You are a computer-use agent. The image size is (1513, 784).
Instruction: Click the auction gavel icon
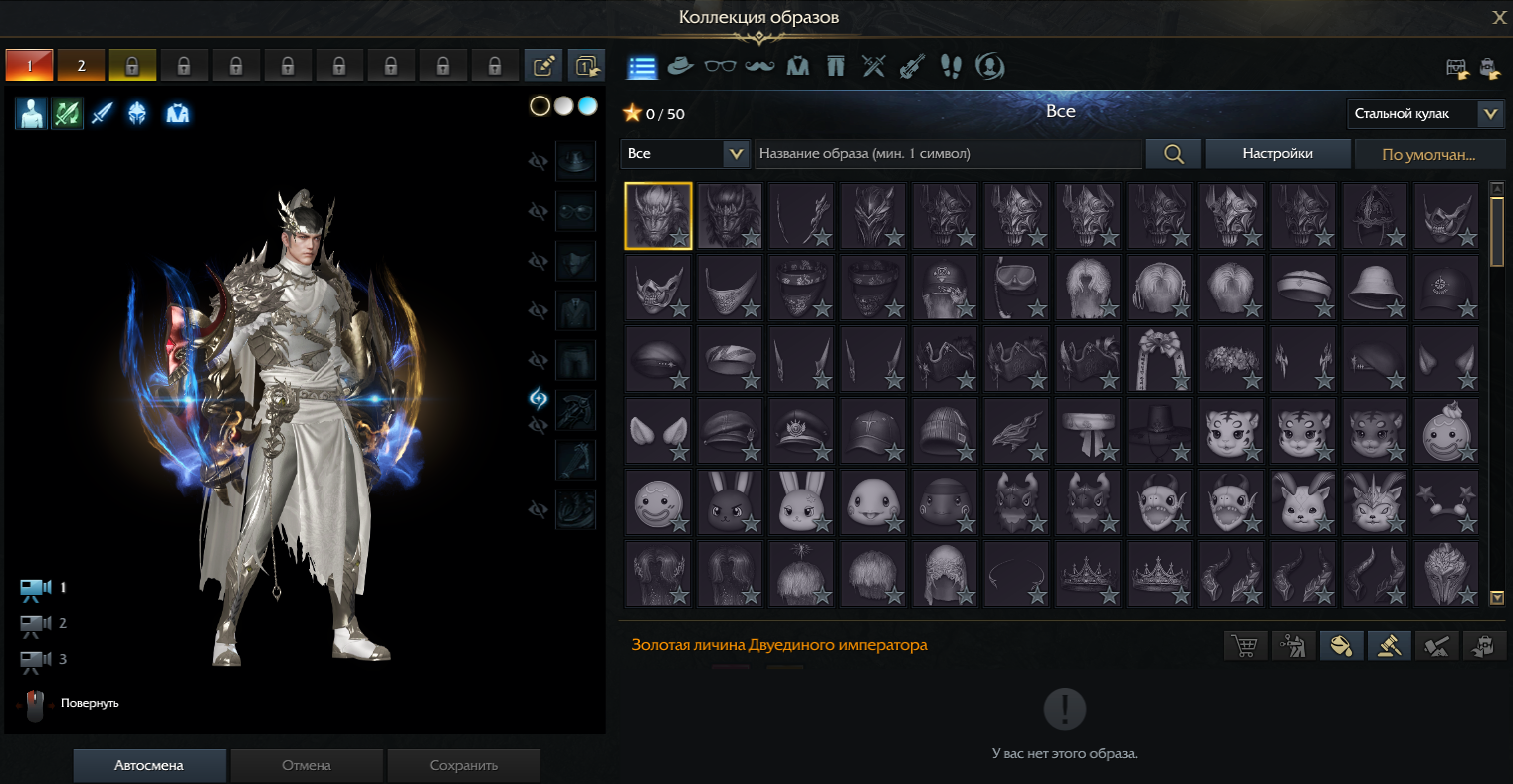click(x=1389, y=646)
